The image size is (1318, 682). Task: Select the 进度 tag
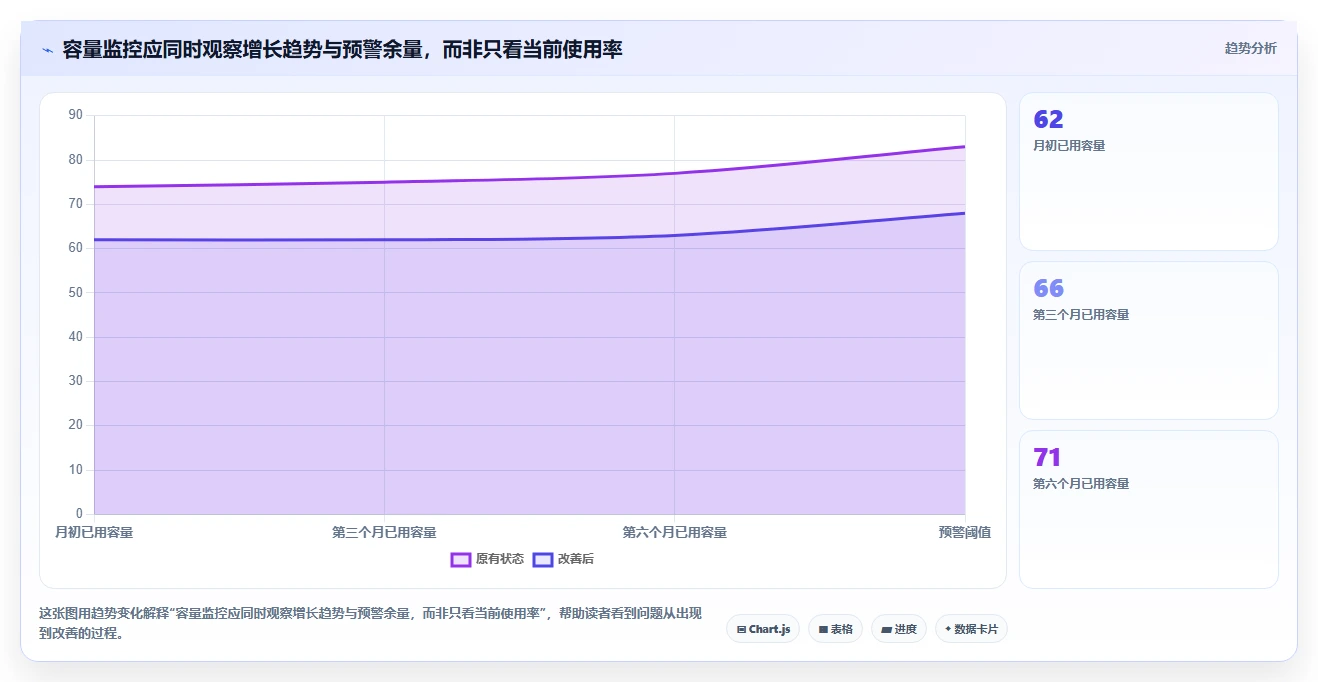[899, 629]
